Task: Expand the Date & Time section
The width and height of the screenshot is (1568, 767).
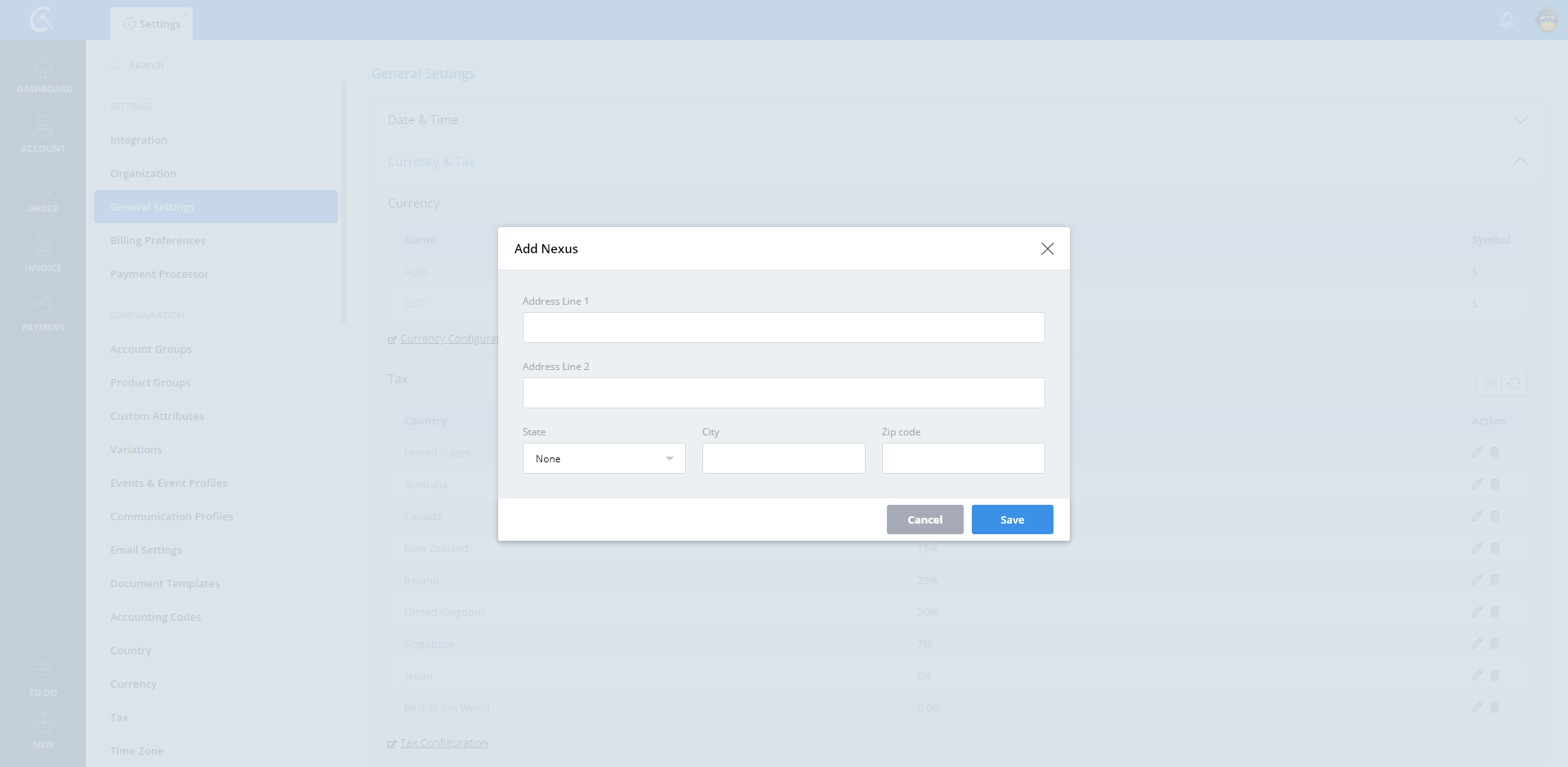Action: click(1520, 120)
